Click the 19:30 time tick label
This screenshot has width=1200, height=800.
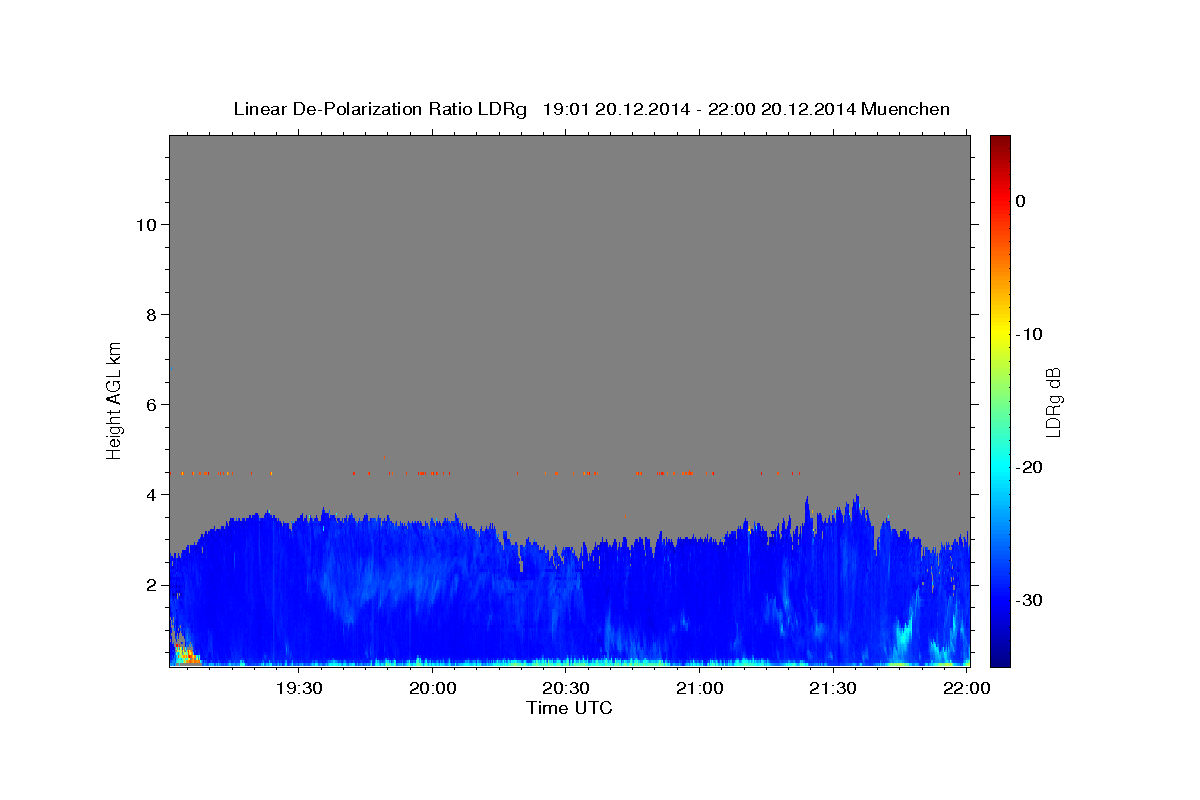click(300, 688)
